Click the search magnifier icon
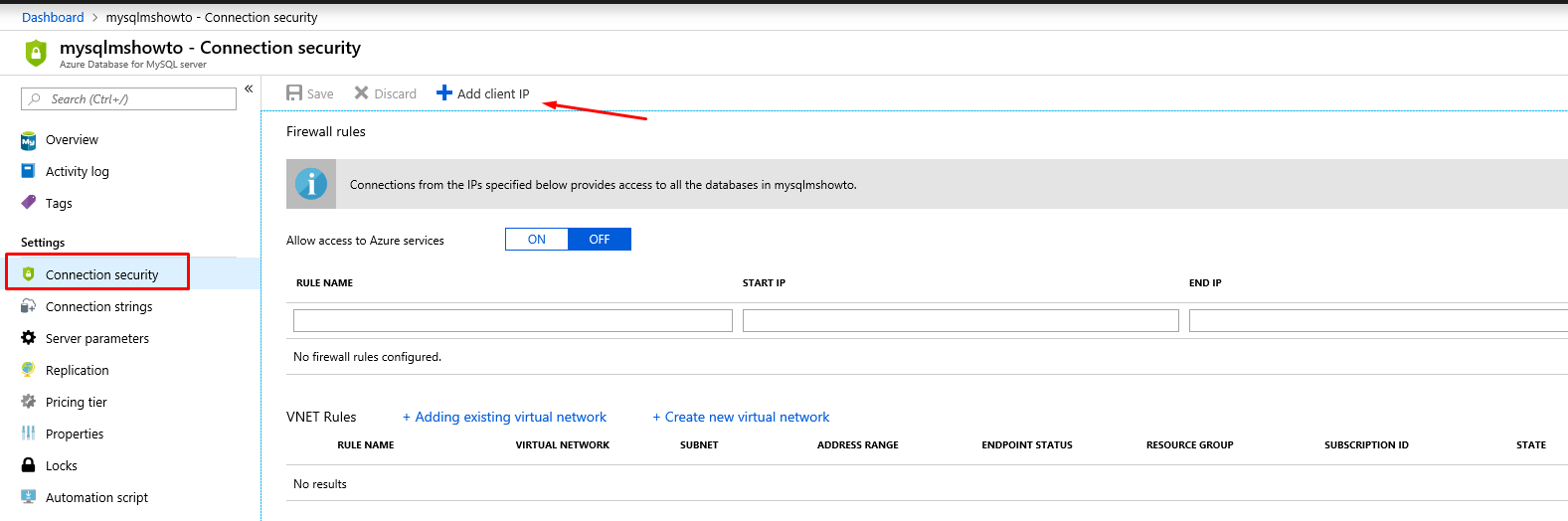This screenshot has width=1568, height=521. pos(35,99)
